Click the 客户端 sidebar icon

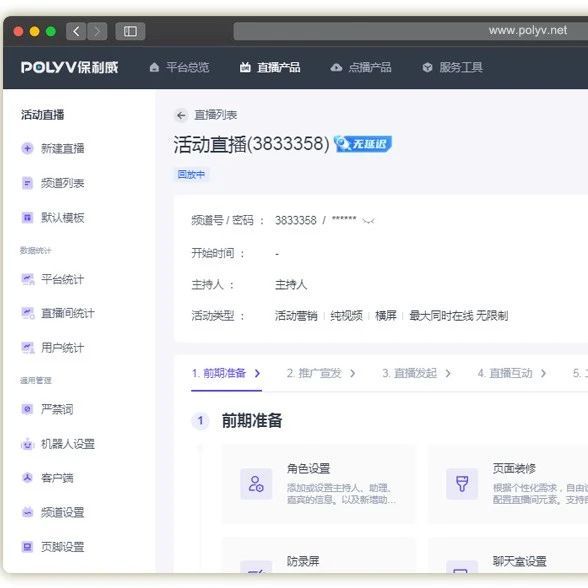(x=27, y=478)
